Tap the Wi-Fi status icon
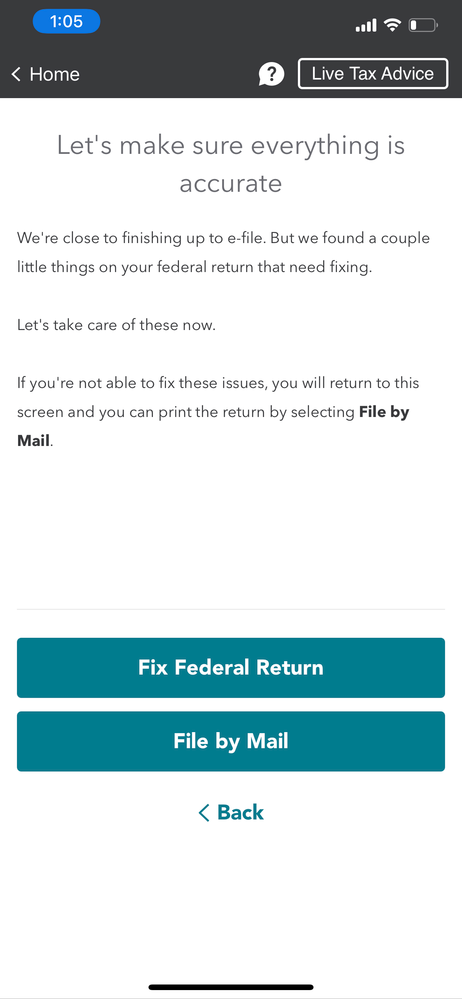Viewport: 462px width, 999px height. [393, 25]
